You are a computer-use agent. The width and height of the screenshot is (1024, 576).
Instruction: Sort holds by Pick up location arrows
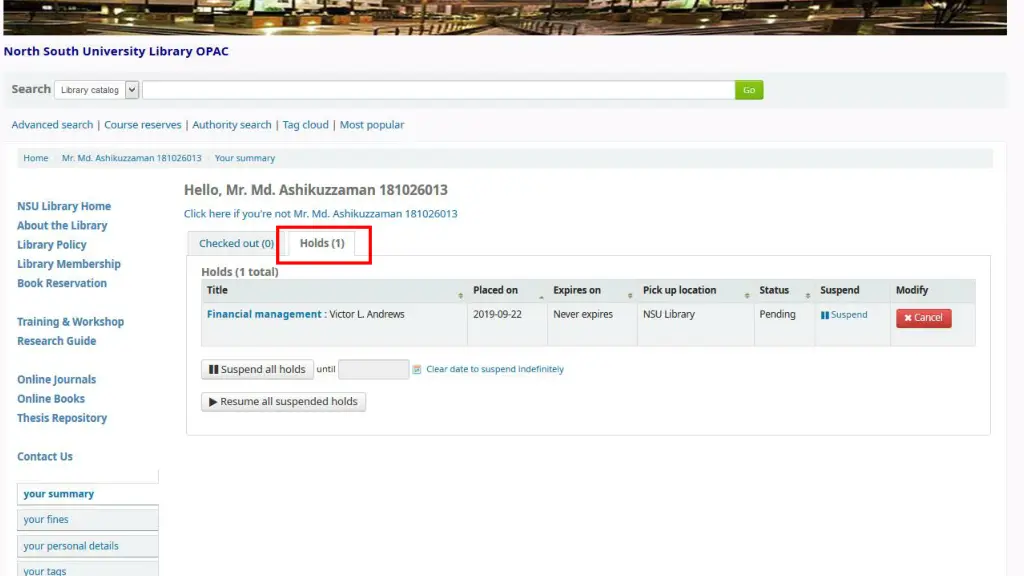point(747,296)
